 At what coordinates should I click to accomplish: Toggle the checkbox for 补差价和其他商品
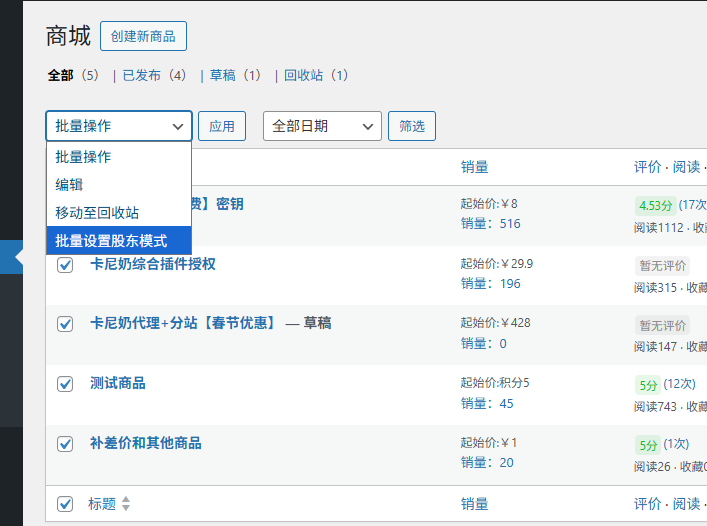(65, 444)
